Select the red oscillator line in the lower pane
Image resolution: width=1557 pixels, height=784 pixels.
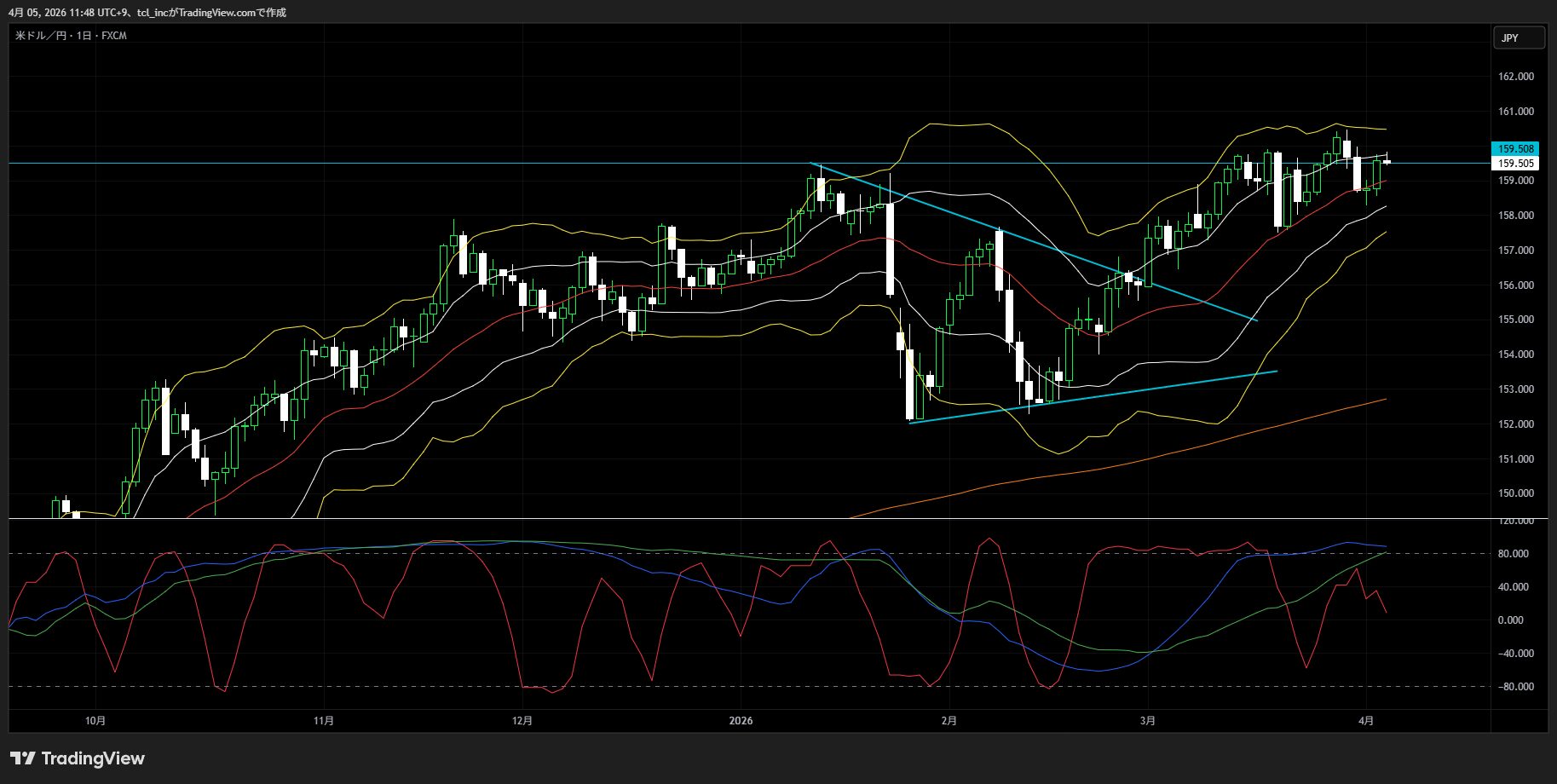point(989,539)
